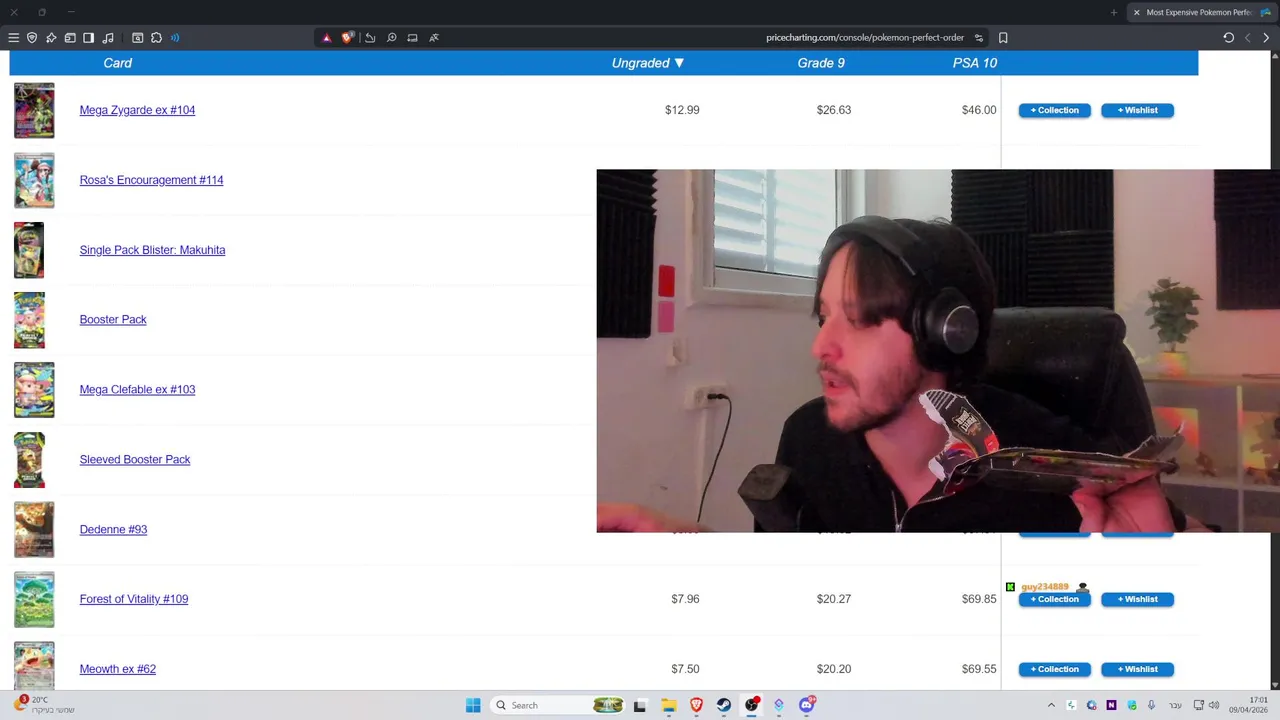Add Forest of Vitality to Wishlist
The width and height of the screenshot is (1280, 720).
coord(1137,599)
